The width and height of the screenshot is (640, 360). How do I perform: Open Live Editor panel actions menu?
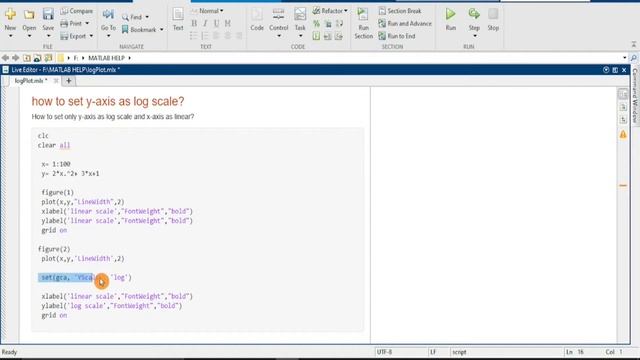click(x=606, y=70)
